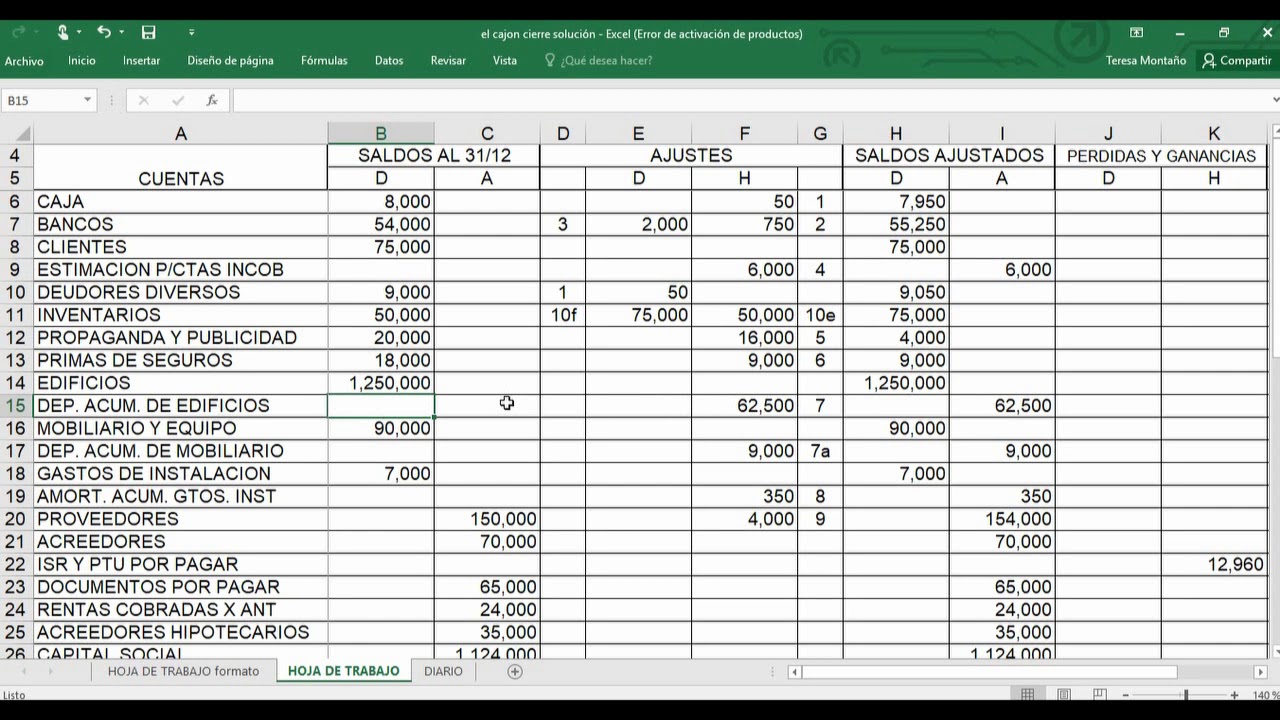Click the AJUSTES header cell
The height and width of the screenshot is (720, 1280).
(691, 156)
